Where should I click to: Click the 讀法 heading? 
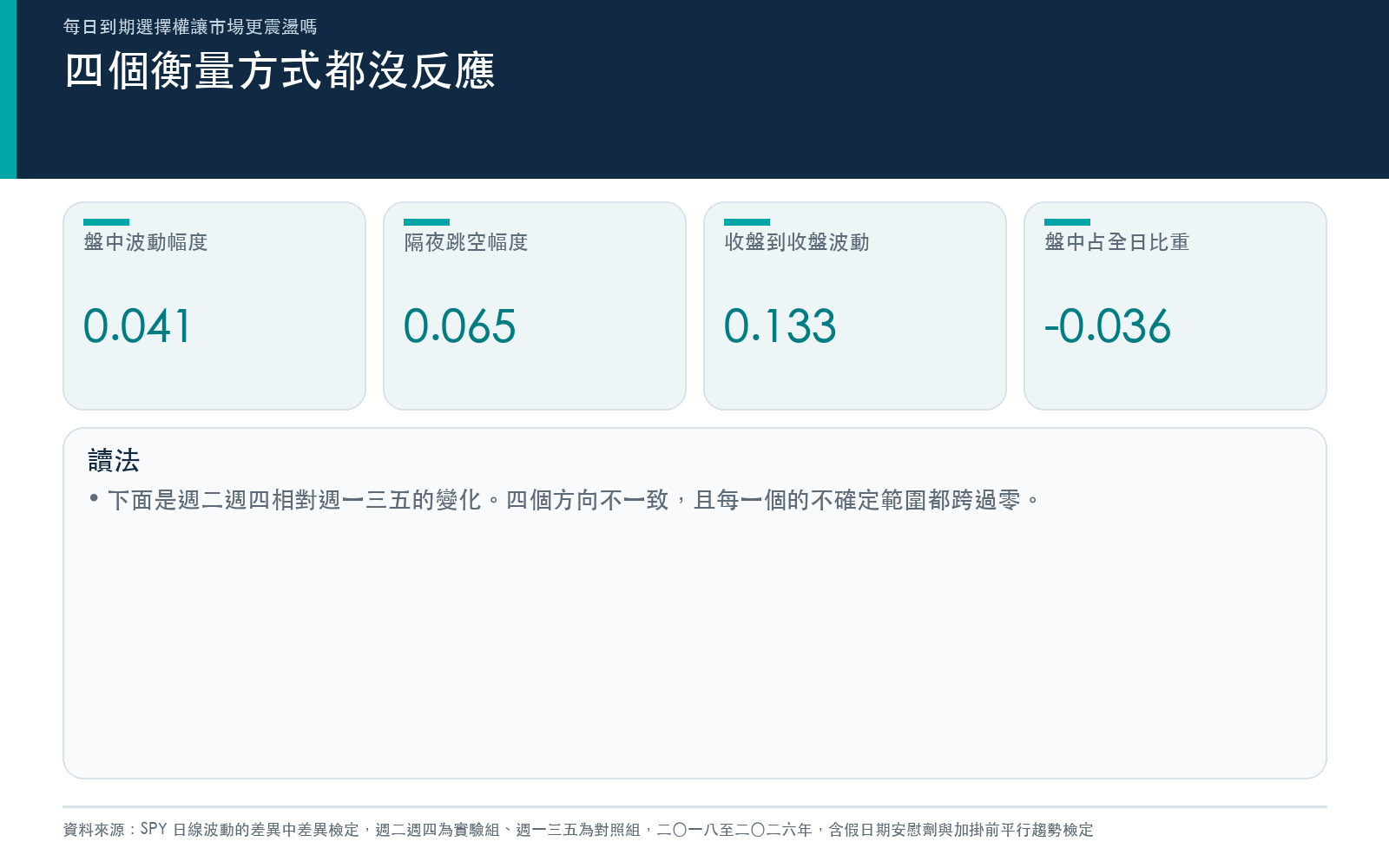coord(114,460)
